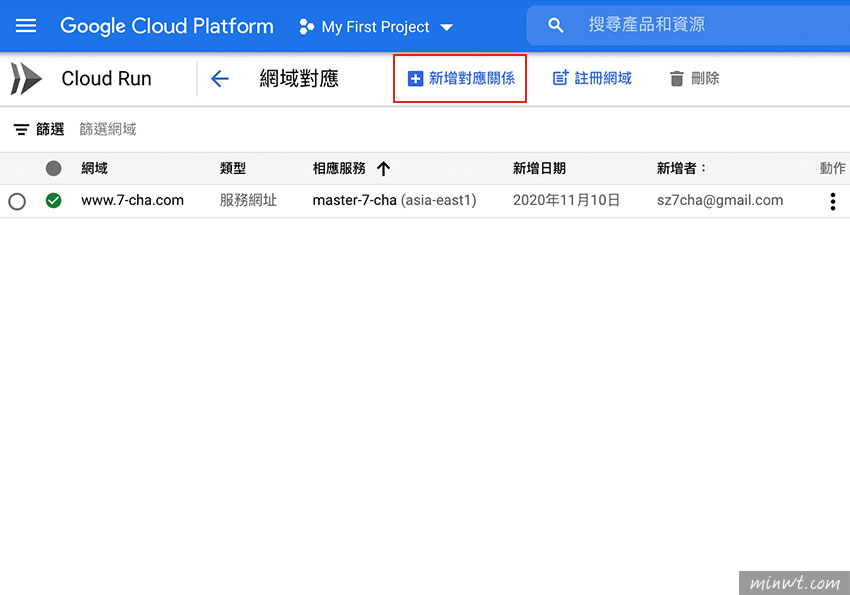Open the three-dot actions menu for www.7-cha.com
This screenshot has height=595, width=850.
(833, 202)
